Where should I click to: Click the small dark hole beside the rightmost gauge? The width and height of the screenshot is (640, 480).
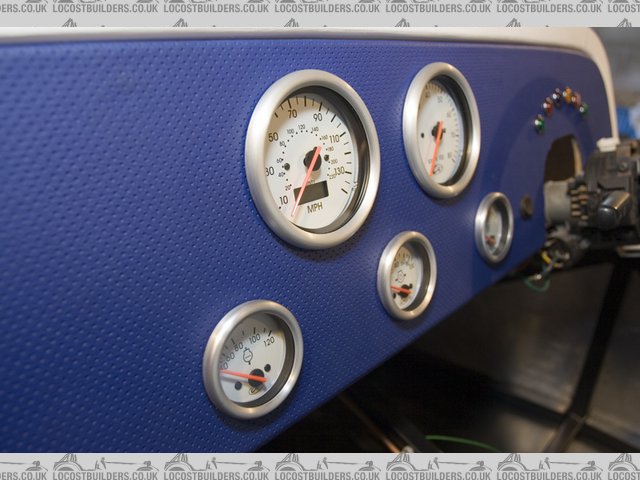[x=526, y=207]
